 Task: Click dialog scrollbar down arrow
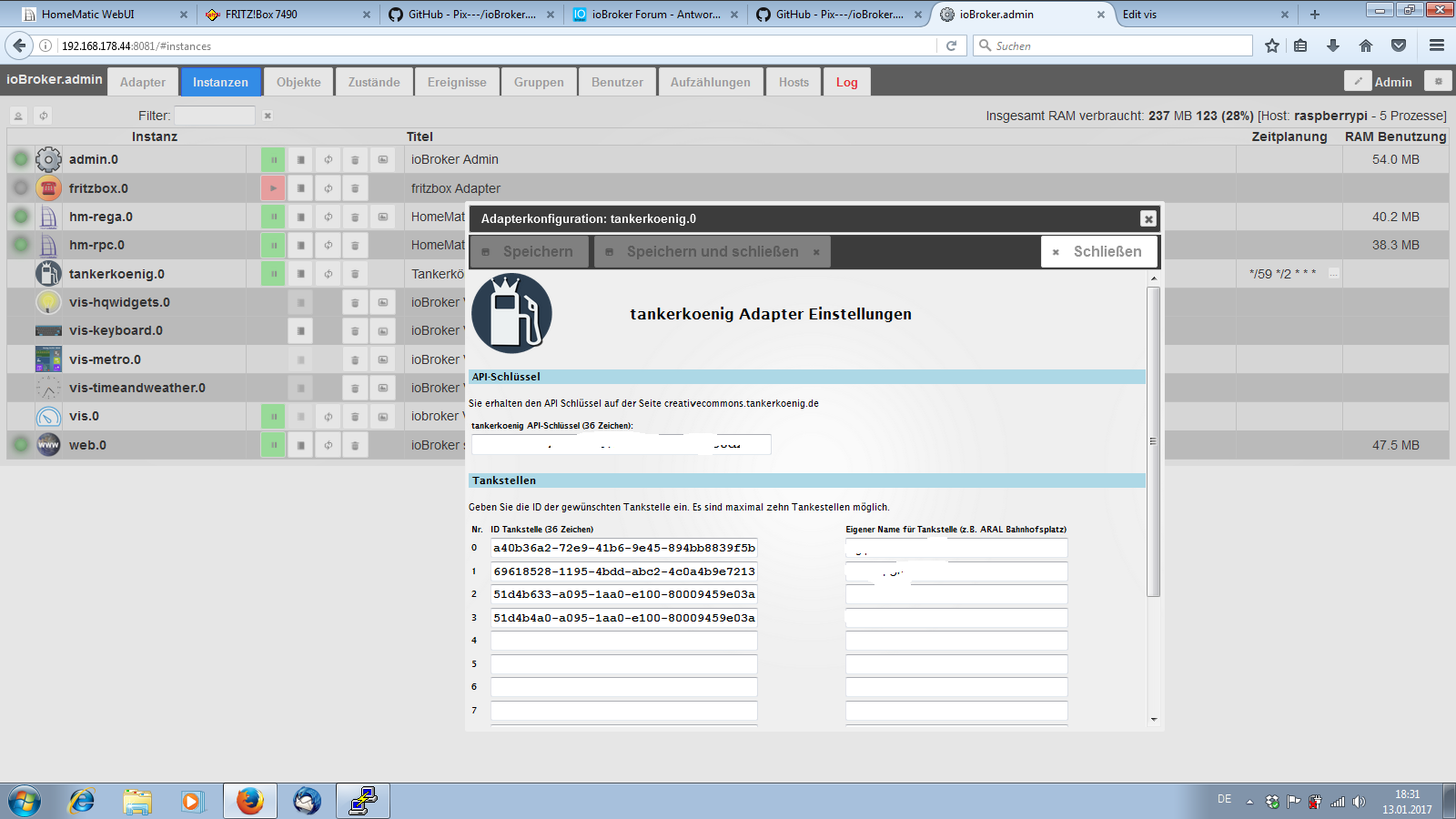(x=1154, y=720)
